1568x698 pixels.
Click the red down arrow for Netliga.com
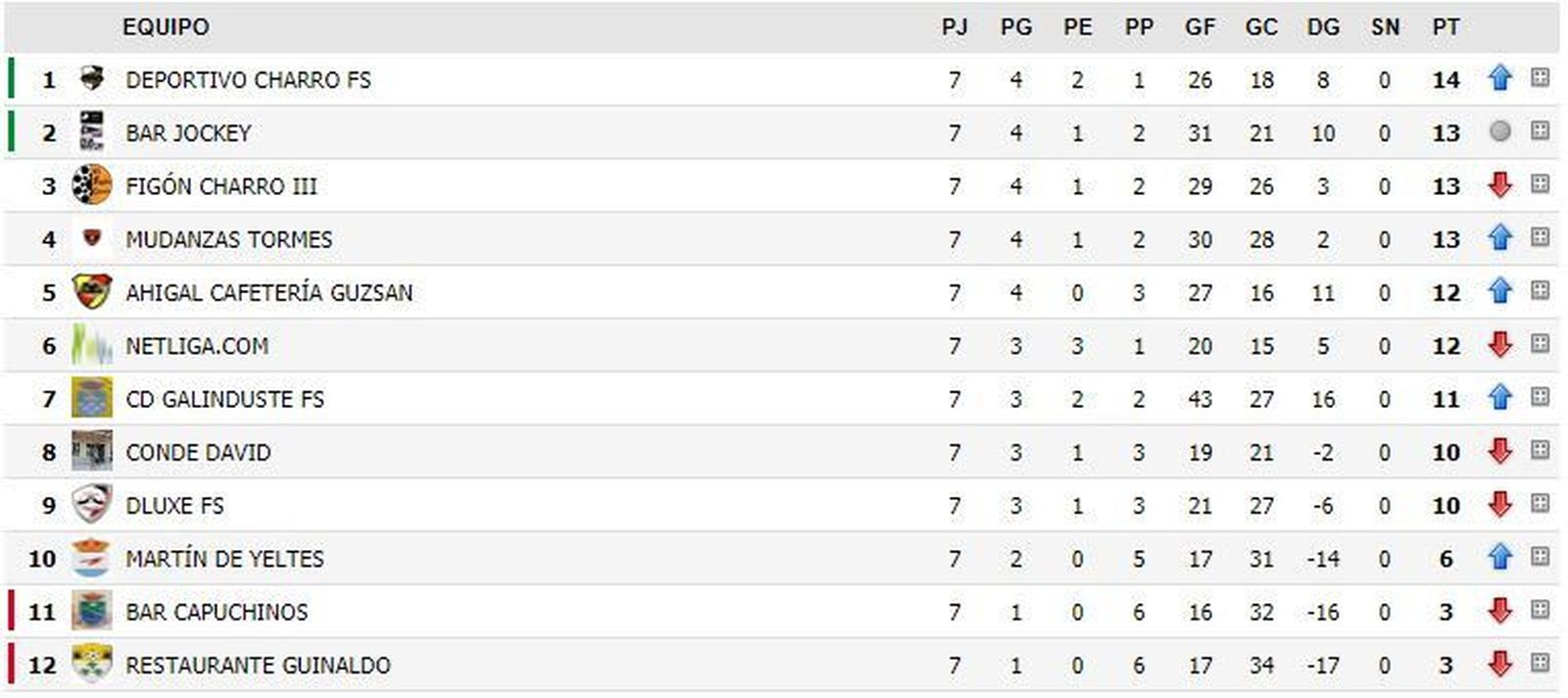click(1499, 345)
